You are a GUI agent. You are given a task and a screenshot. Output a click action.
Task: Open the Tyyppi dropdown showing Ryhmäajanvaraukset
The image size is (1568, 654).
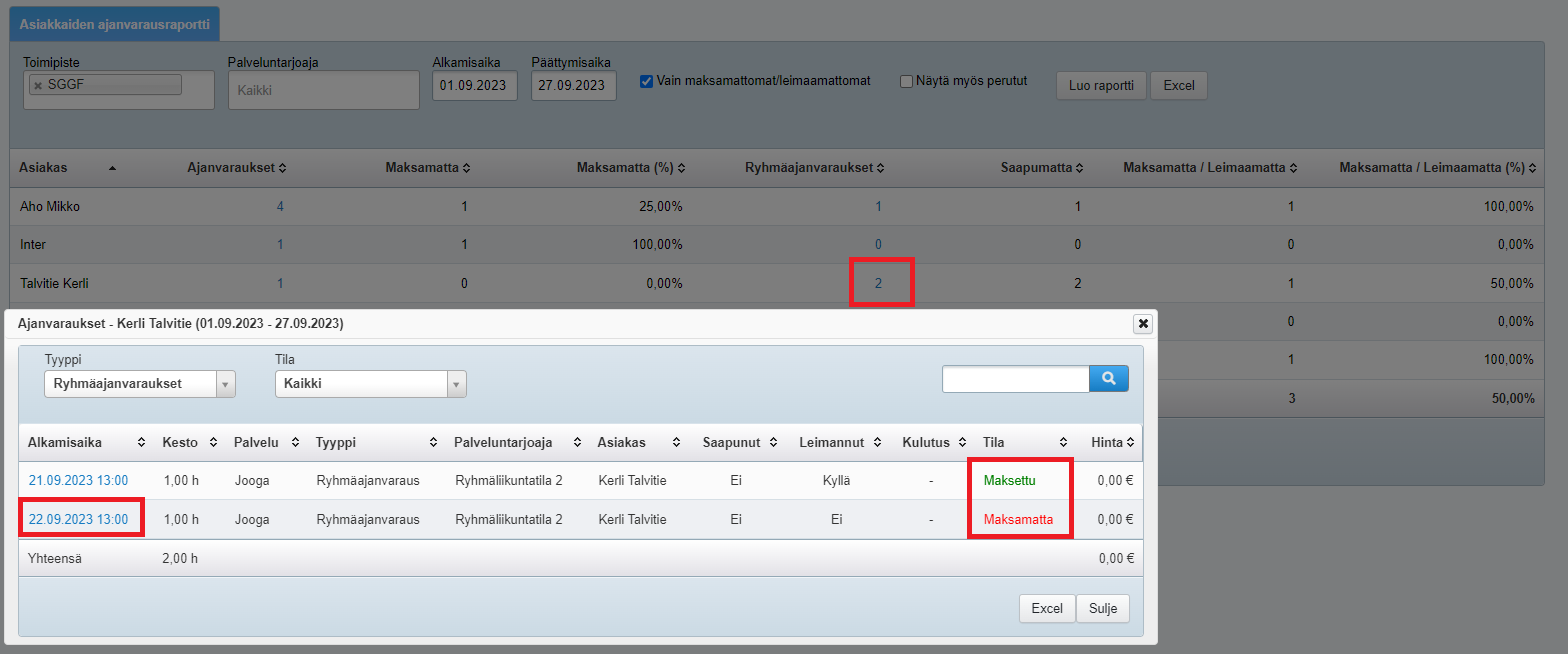(140, 384)
